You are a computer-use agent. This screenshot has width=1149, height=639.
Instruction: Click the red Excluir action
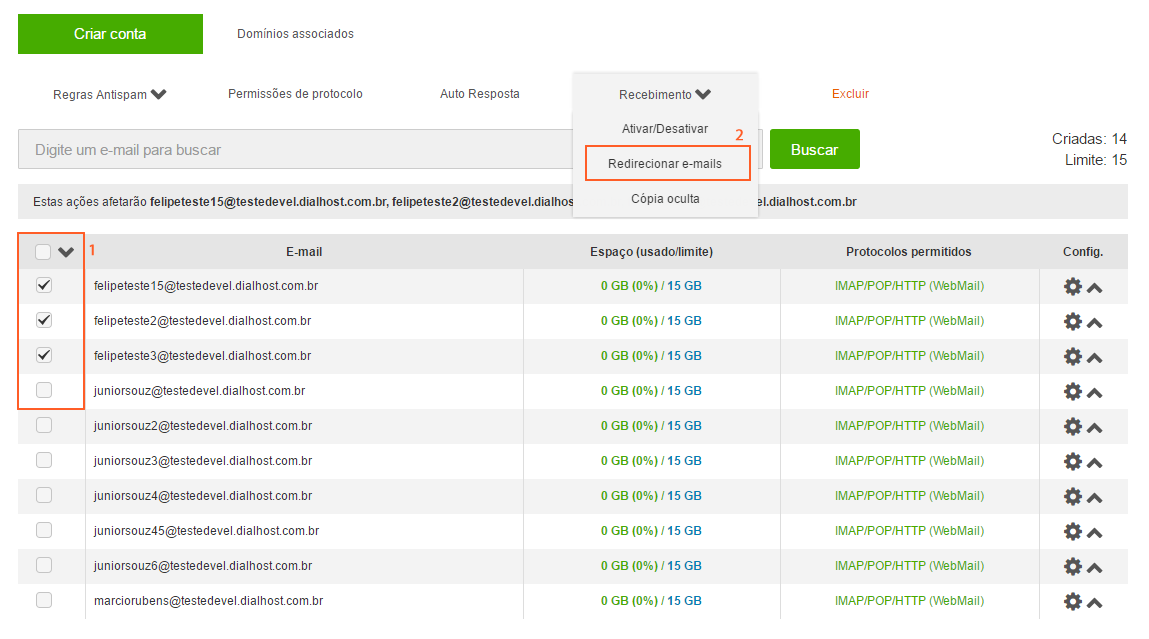pyautogui.click(x=850, y=94)
